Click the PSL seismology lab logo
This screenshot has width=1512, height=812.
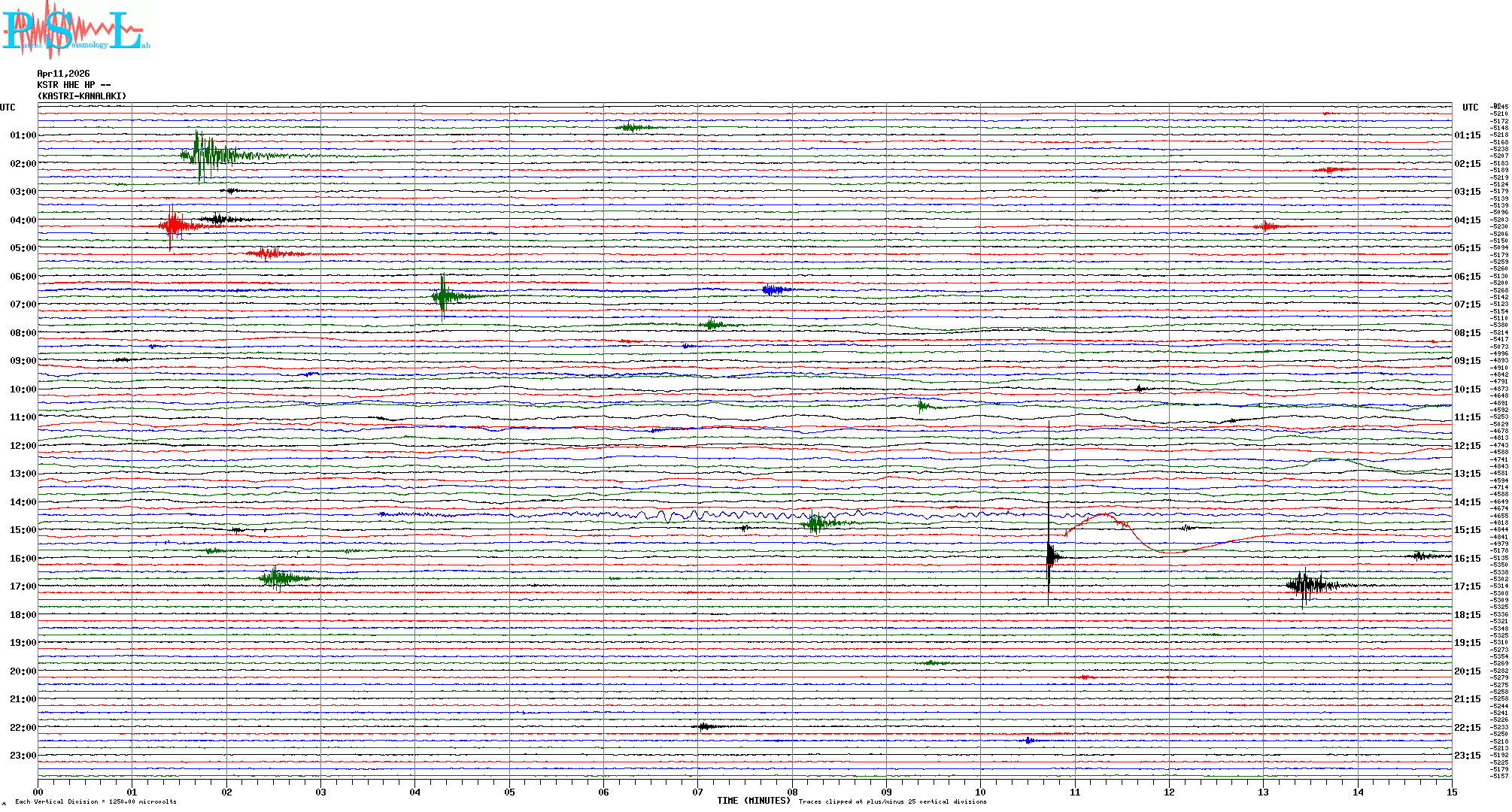click(75, 30)
